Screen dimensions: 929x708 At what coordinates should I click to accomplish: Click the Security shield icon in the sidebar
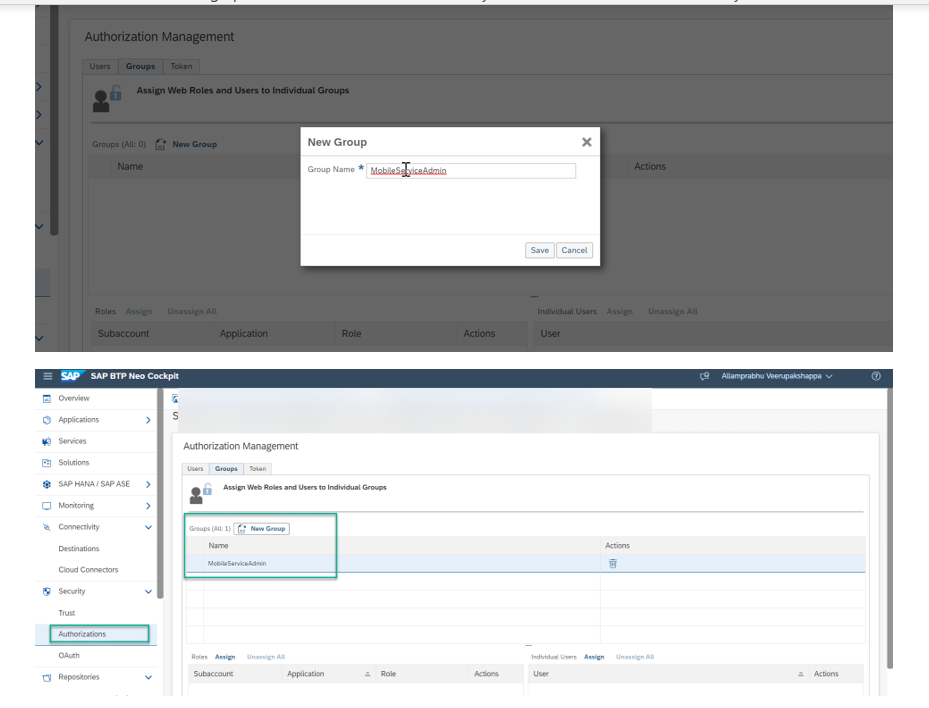47,591
